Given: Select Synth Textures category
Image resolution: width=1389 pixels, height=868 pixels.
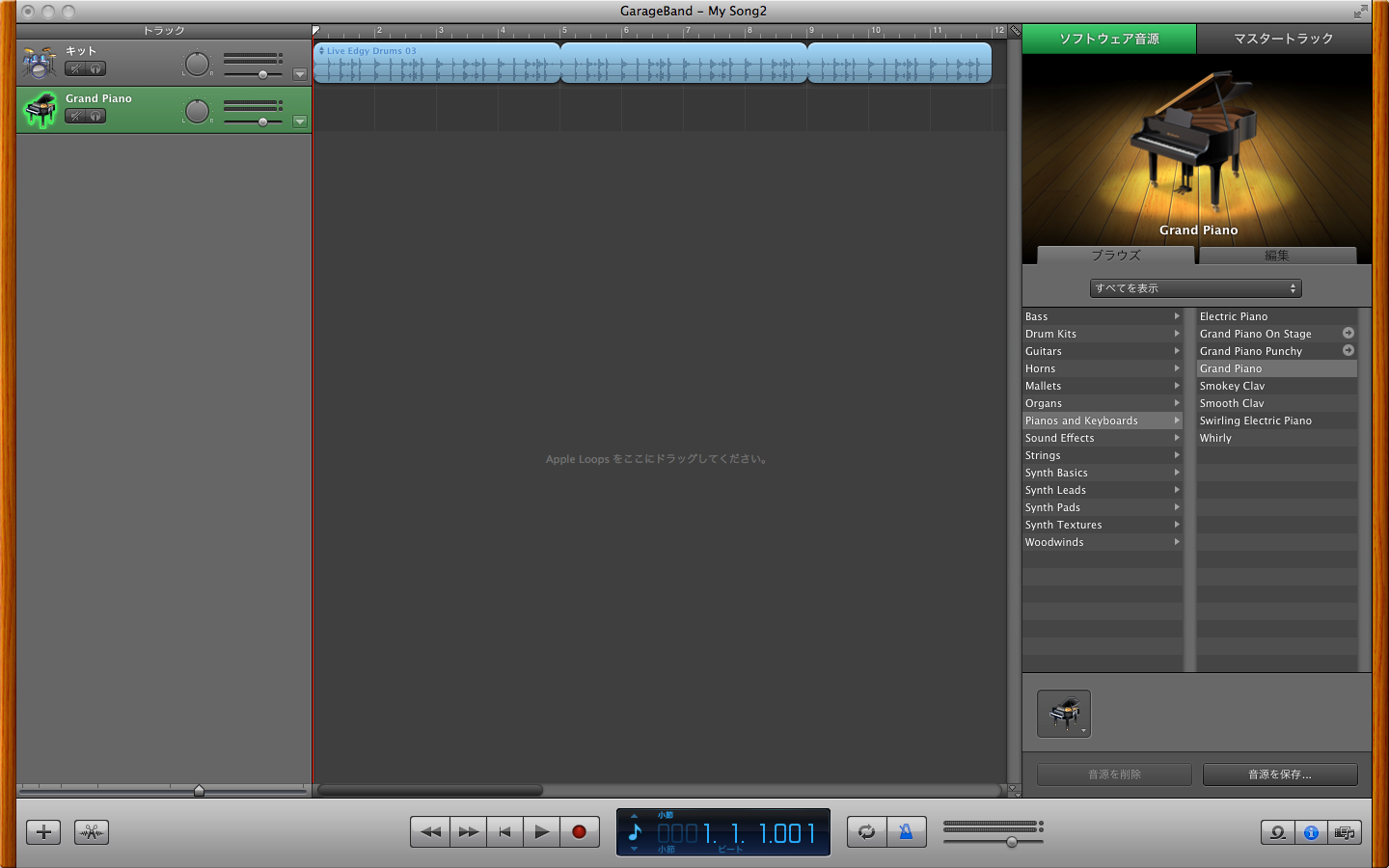Looking at the screenshot, I should (1103, 525).
